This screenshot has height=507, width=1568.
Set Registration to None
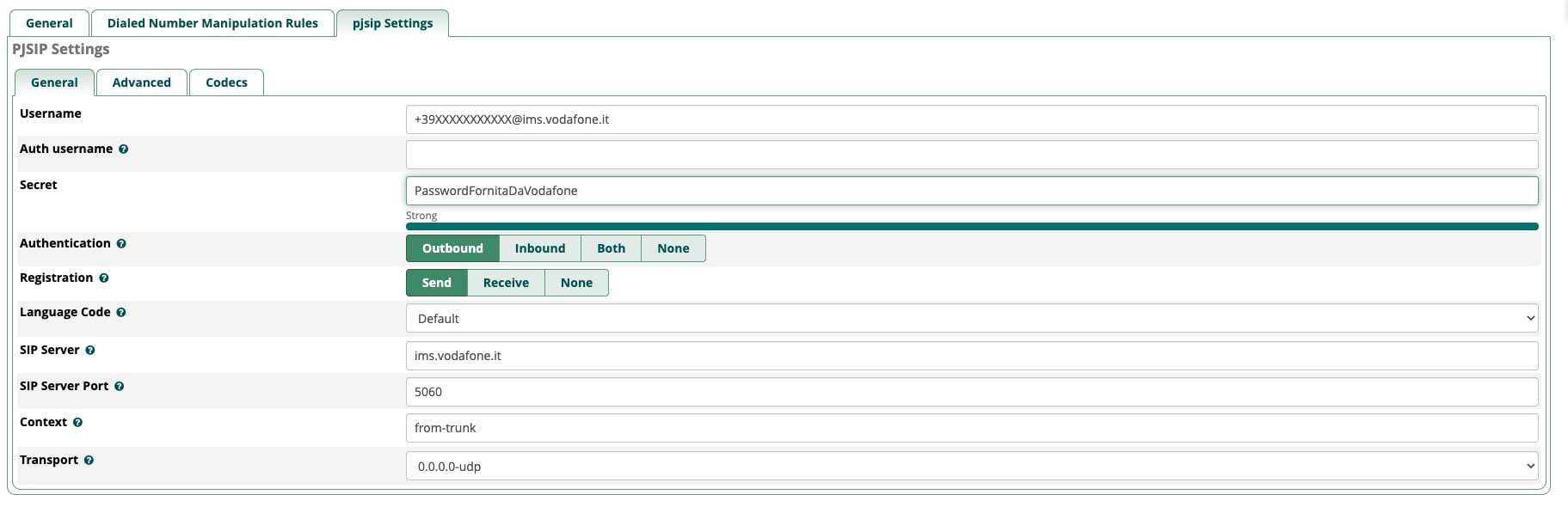point(576,283)
